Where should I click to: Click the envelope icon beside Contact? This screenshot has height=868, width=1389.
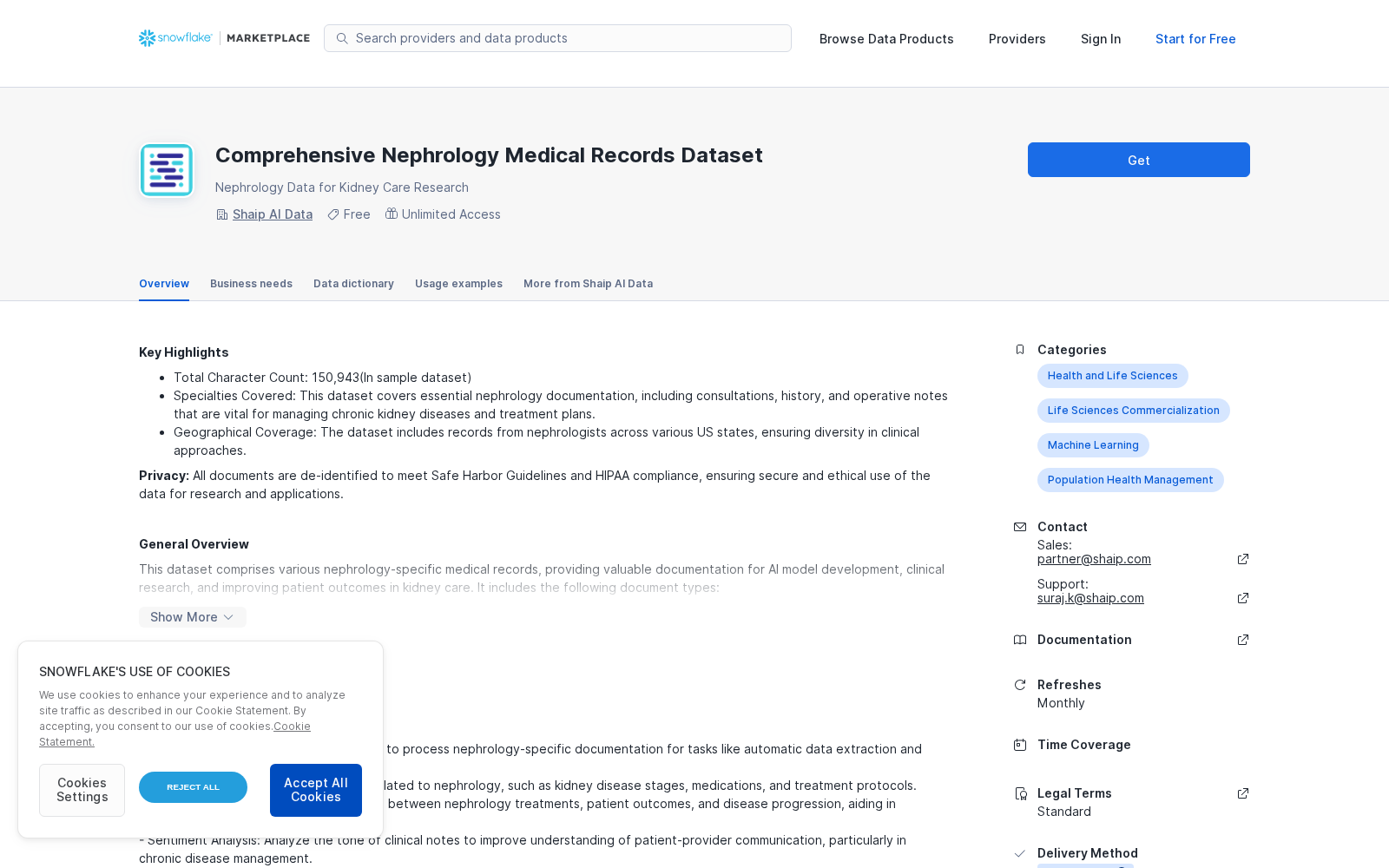[x=1020, y=527]
